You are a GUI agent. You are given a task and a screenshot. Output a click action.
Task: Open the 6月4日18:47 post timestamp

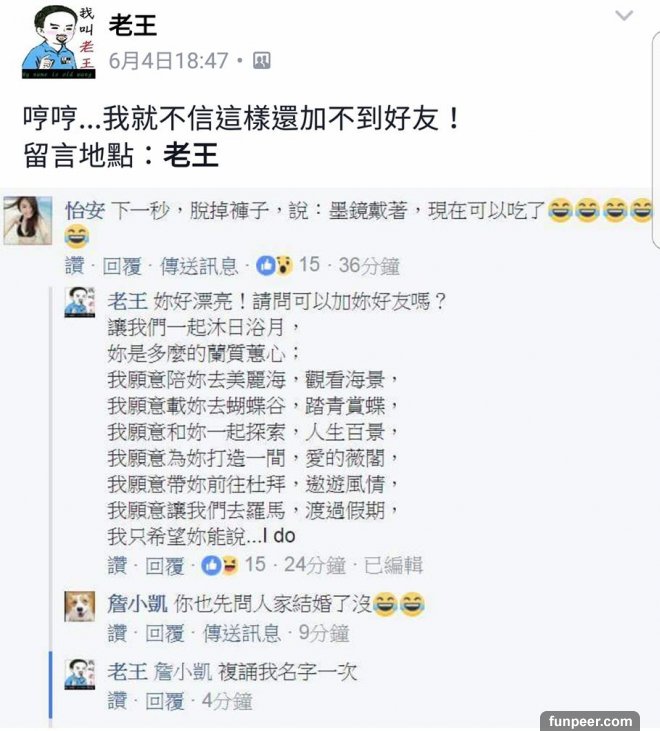pyautogui.click(x=169, y=61)
